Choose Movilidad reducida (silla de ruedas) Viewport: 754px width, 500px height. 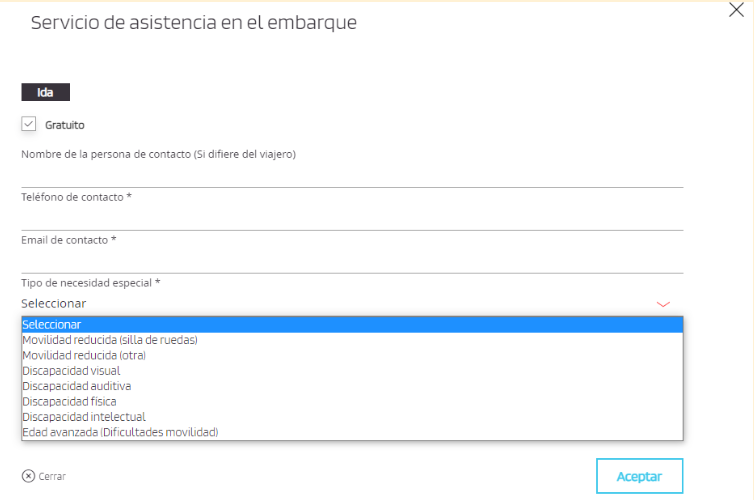coord(110,340)
